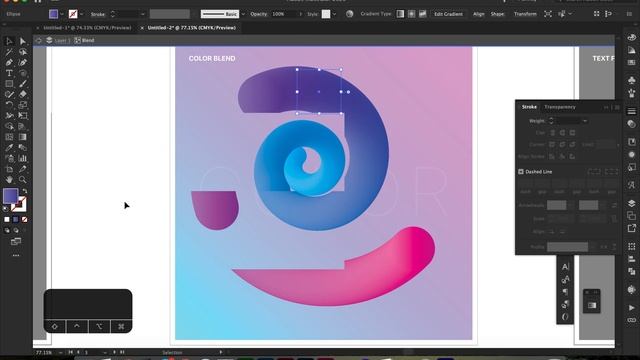640x360 pixels.
Task: Select the Rectangle tool
Action: pyautogui.click(x=9, y=84)
